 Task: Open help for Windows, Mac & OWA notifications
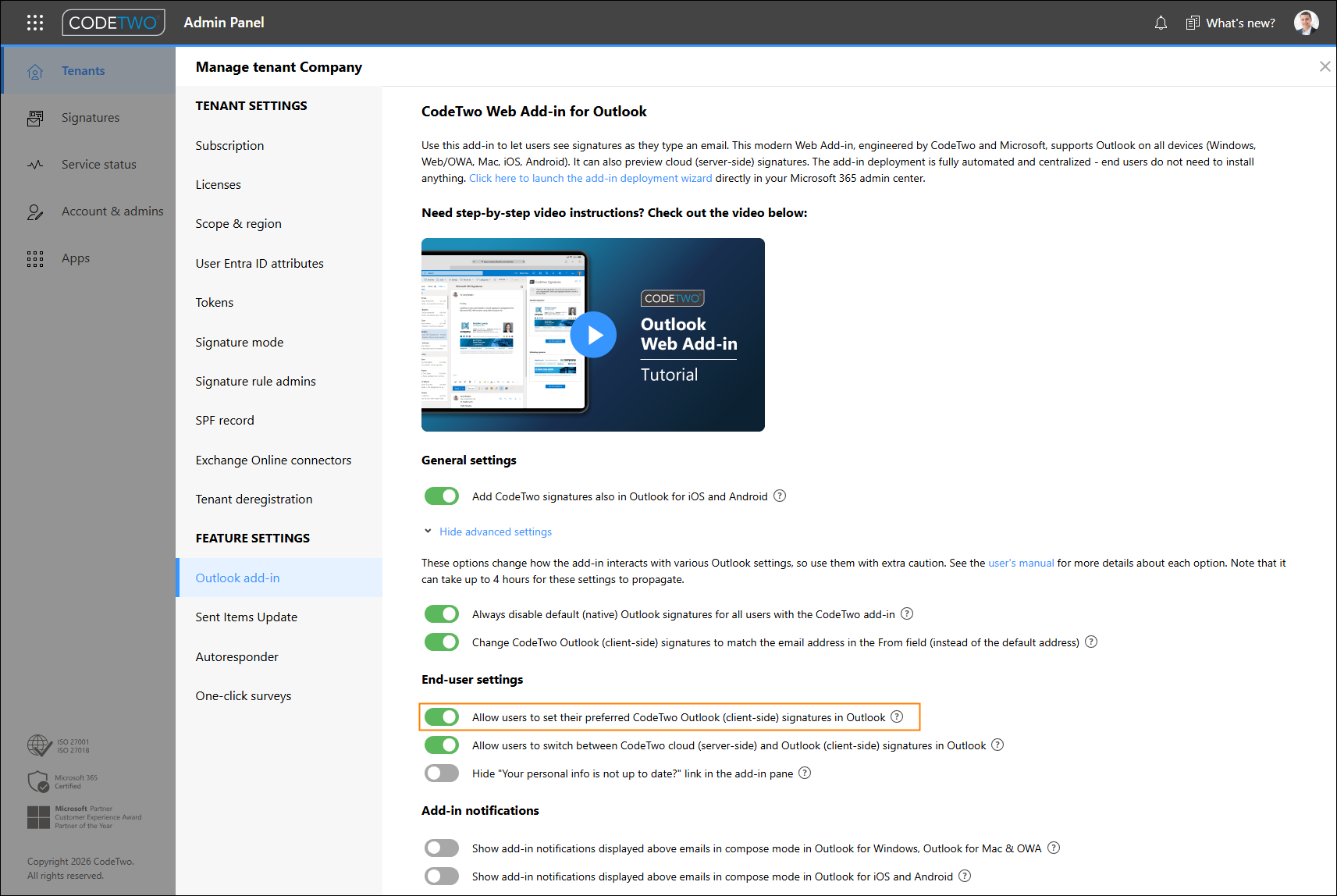pos(1054,848)
